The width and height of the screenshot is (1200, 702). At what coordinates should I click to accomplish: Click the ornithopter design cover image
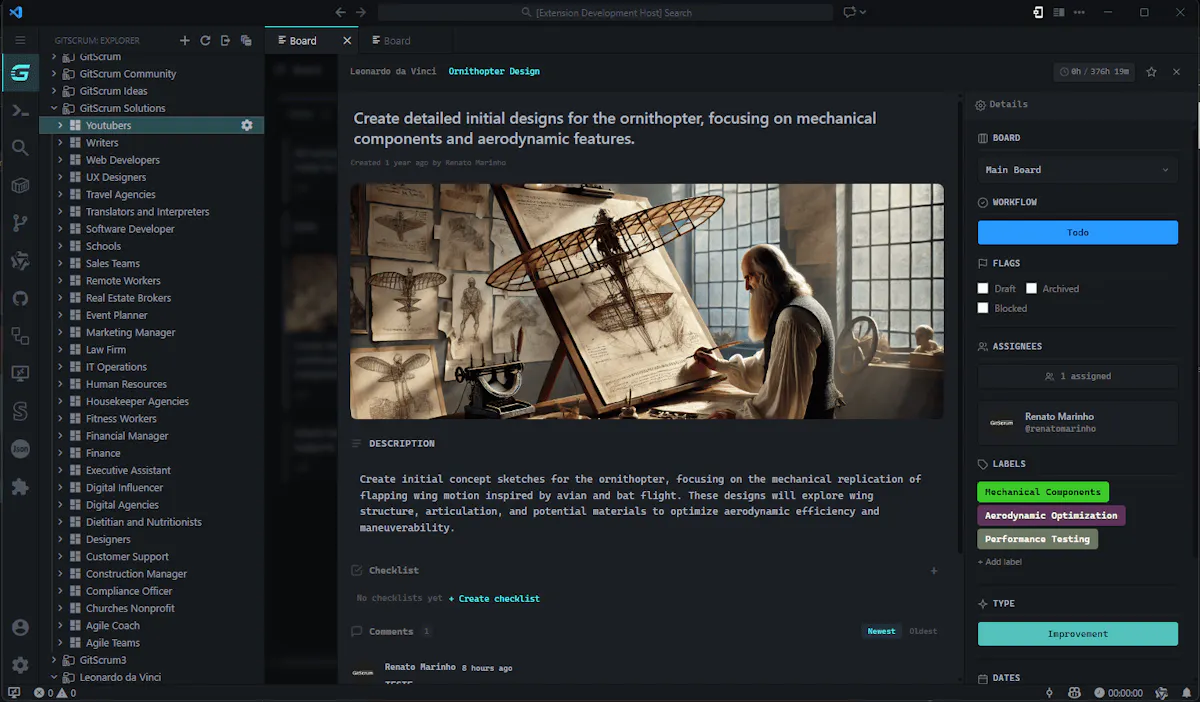647,301
